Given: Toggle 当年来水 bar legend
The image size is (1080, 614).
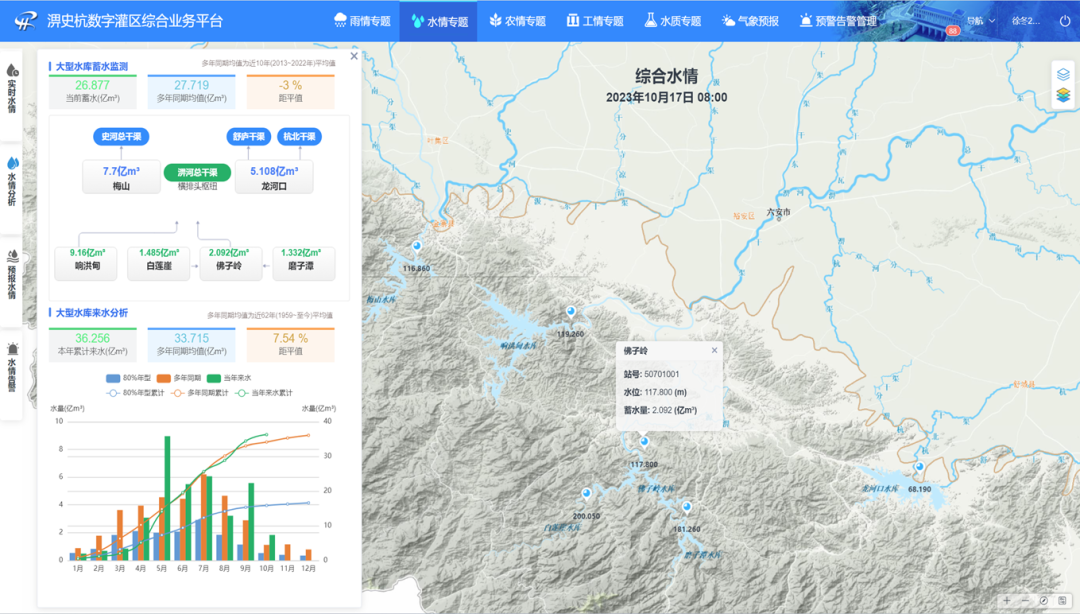Looking at the screenshot, I should pos(229,378).
